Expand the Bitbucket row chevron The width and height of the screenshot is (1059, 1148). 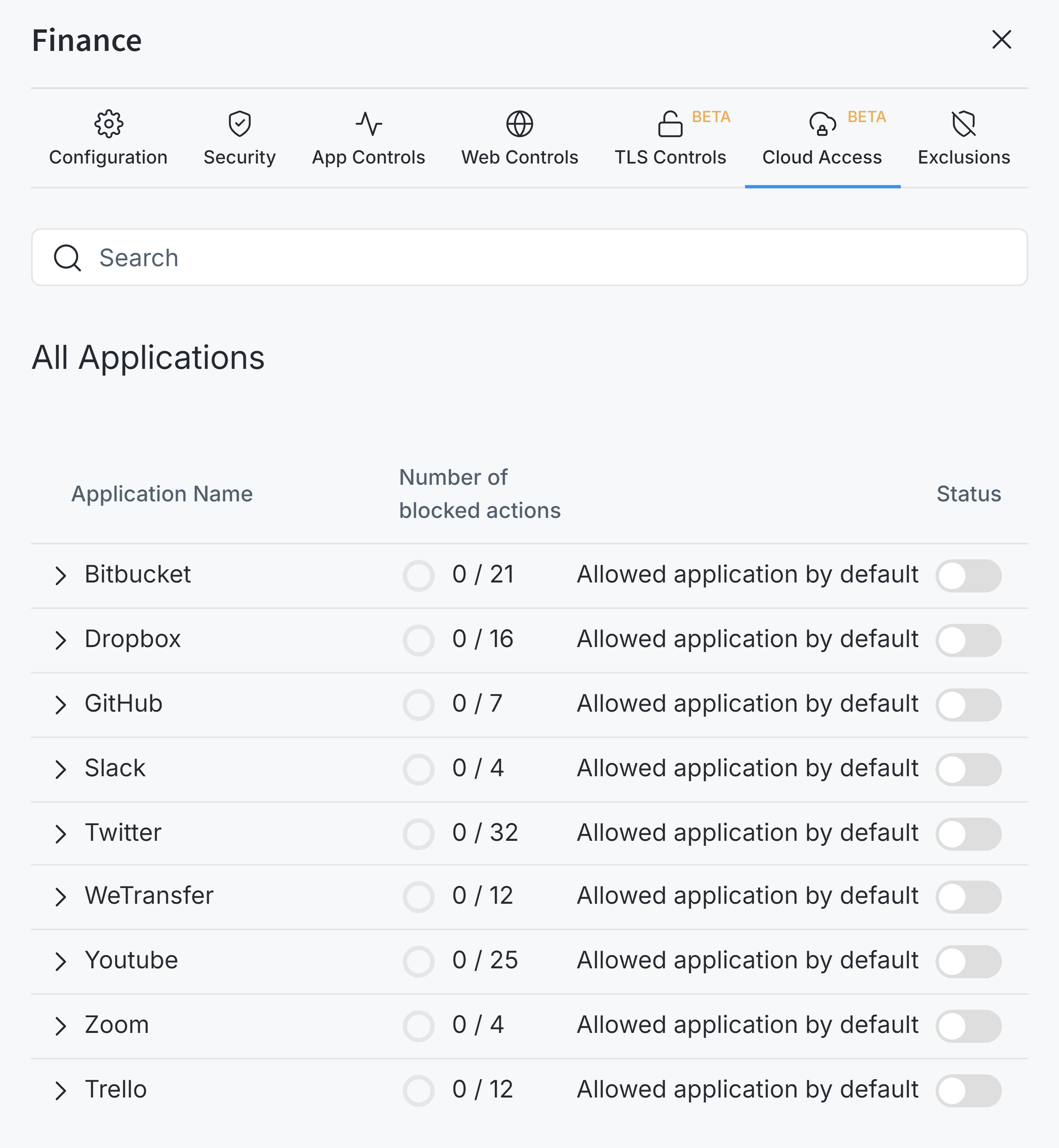61,575
